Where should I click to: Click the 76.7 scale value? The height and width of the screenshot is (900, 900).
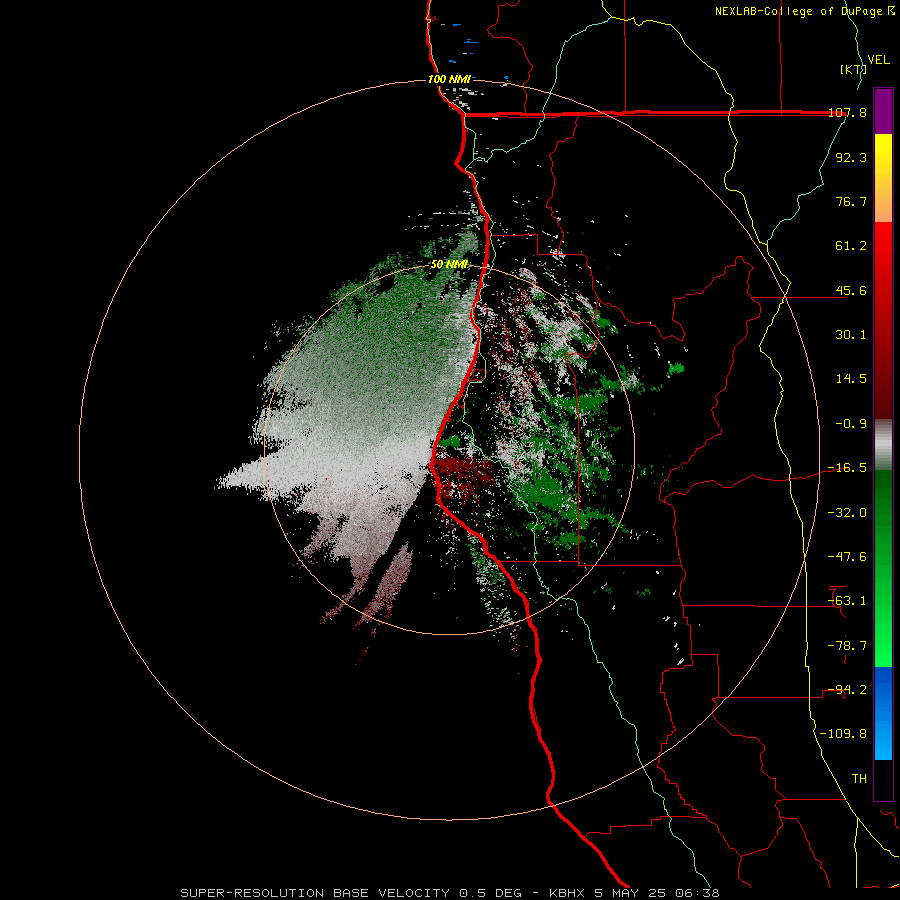click(x=851, y=201)
